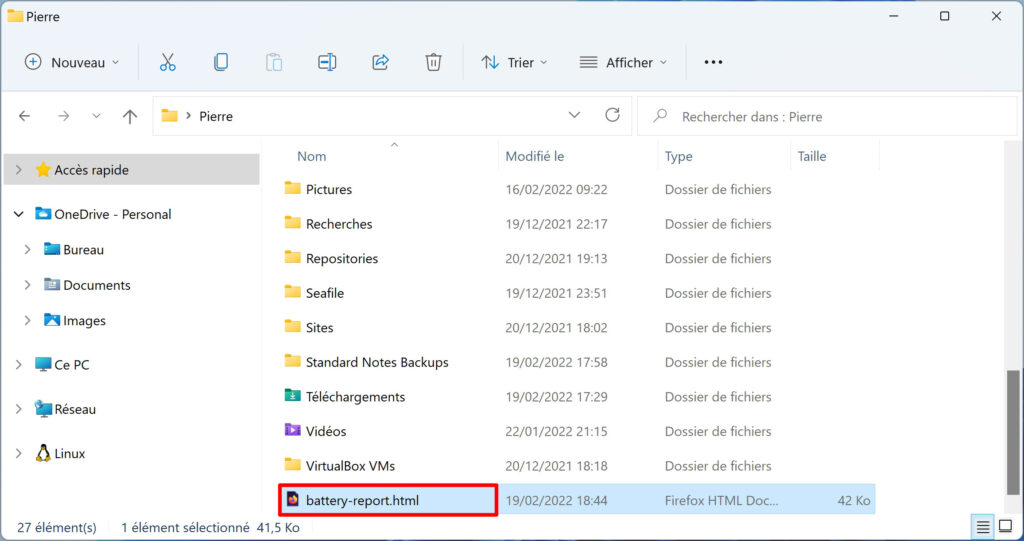The image size is (1024, 541).
Task: Select the Standard Notes Backups folder
Action: [377, 362]
